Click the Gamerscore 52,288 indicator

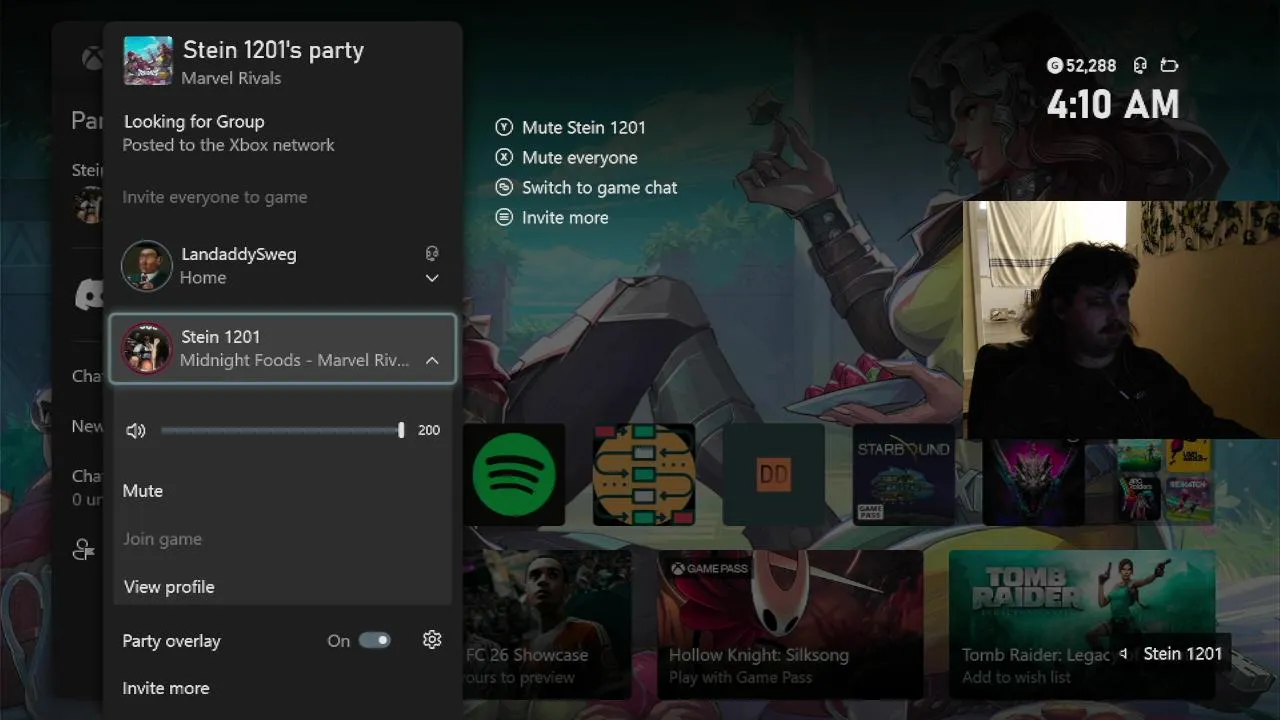pyautogui.click(x=1081, y=66)
